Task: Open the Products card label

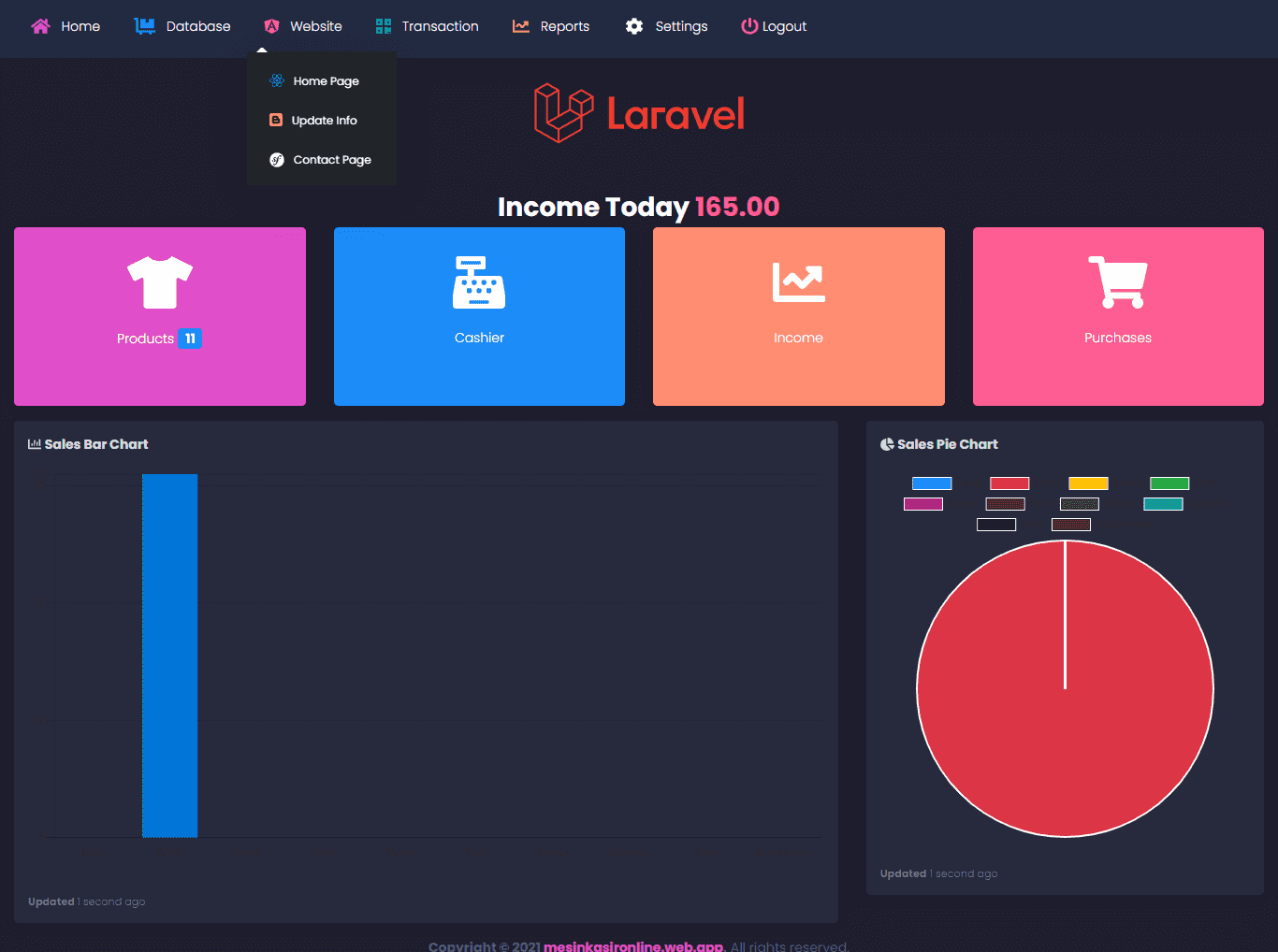Action: 145,339
